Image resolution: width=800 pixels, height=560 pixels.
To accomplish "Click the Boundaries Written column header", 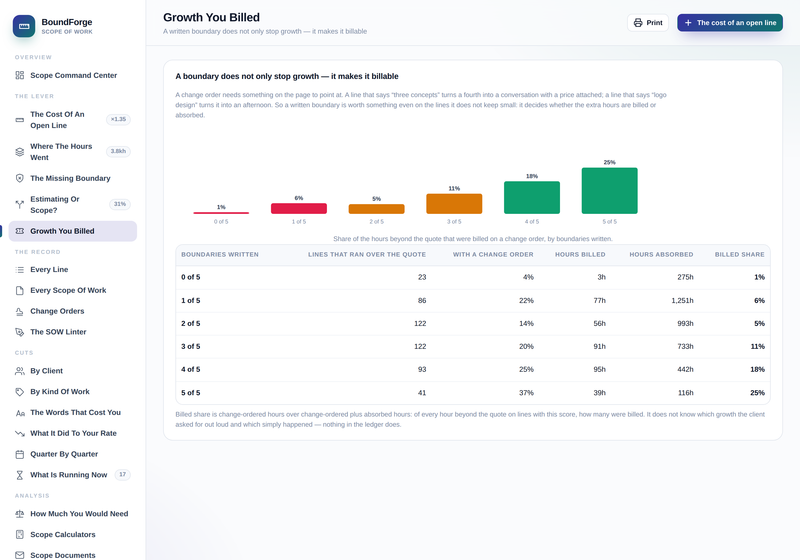I will point(220,254).
